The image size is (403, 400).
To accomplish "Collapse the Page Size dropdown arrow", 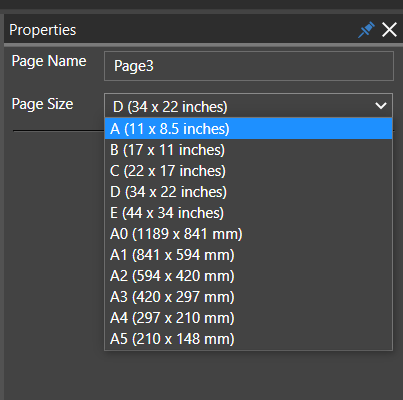I will [x=381, y=106].
